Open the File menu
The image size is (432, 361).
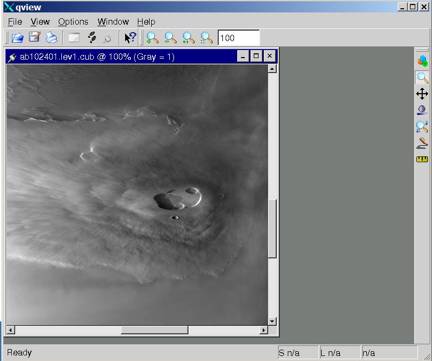(15, 22)
